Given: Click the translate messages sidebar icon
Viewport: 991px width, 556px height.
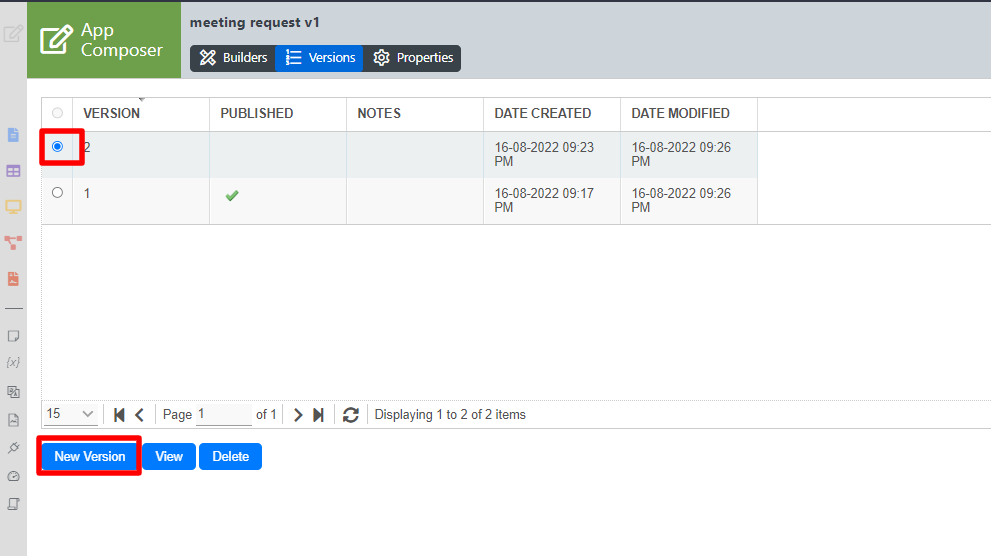Looking at the screenshot, I should 13,392.
